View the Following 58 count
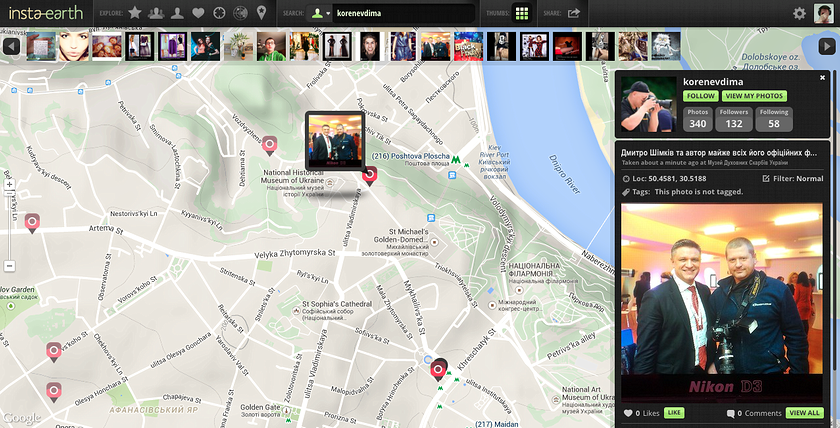 point(774,119)
